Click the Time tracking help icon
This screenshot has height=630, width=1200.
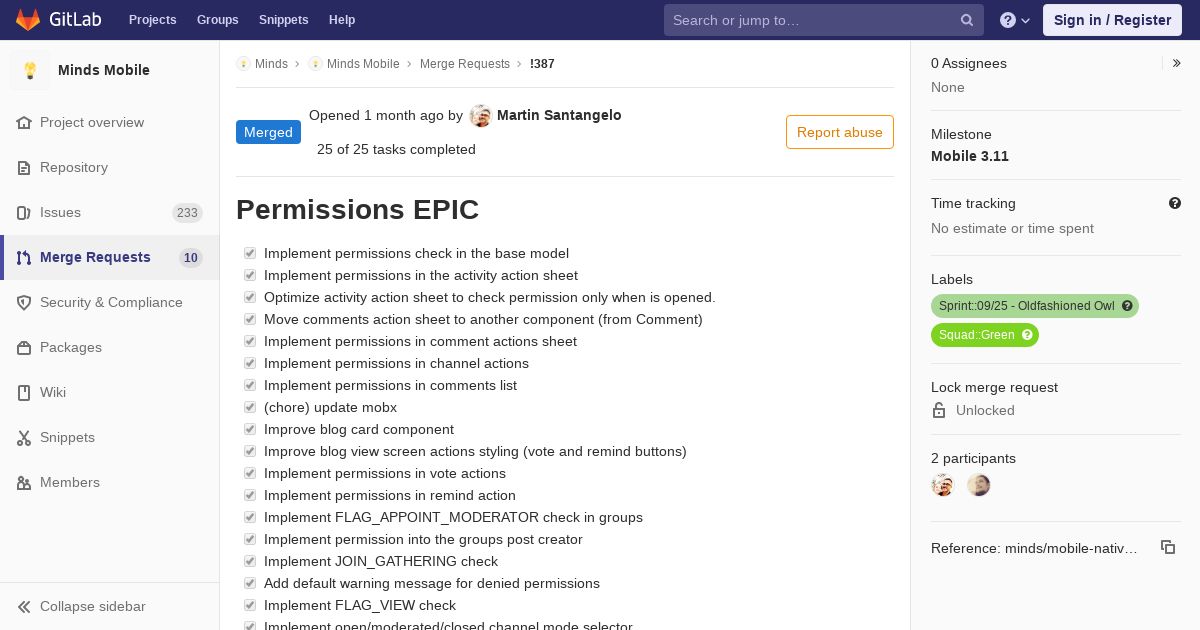click(x=1175, y=203)
